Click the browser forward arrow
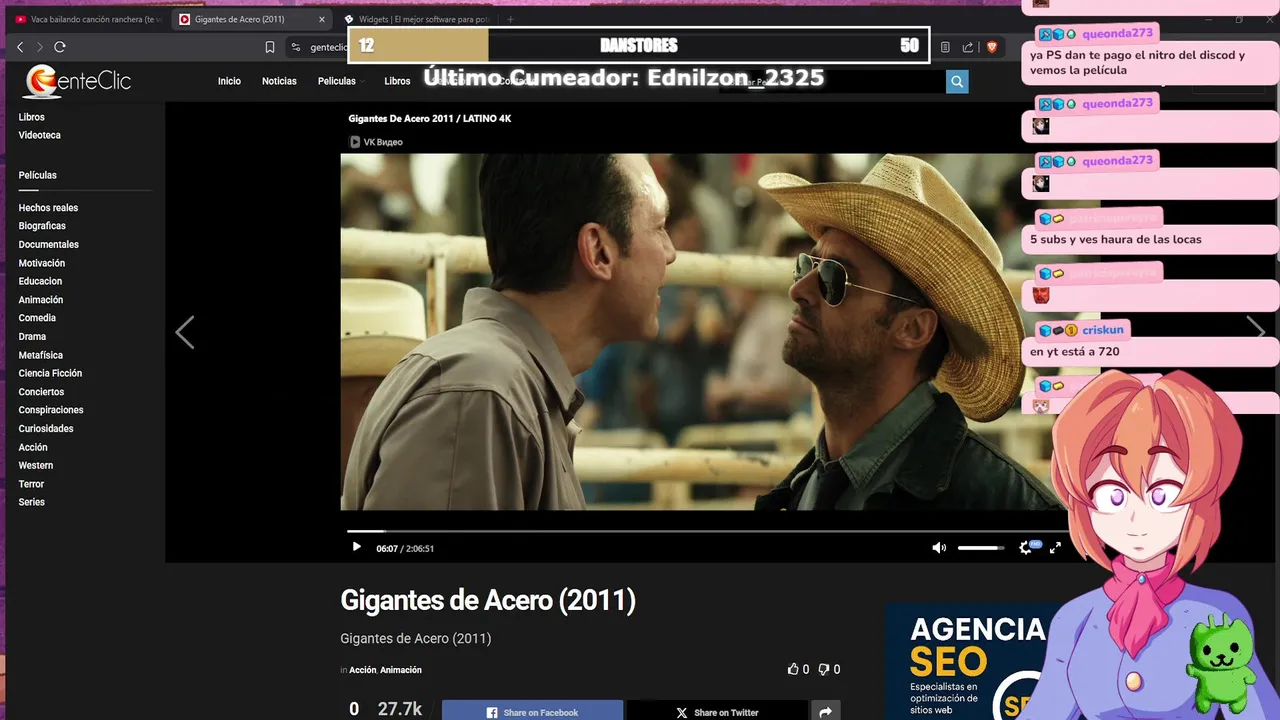 point(40,47)
